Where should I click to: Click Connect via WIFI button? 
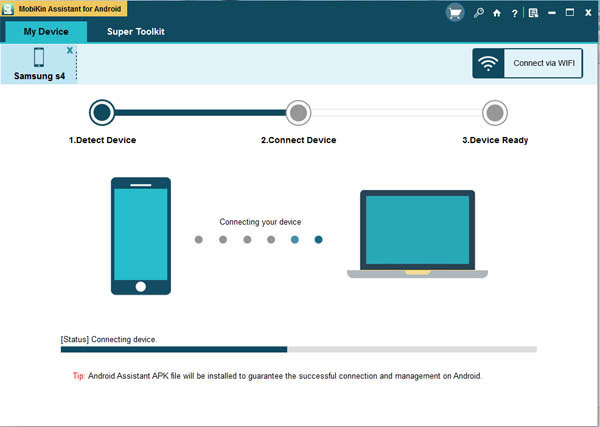click(527, 63)
